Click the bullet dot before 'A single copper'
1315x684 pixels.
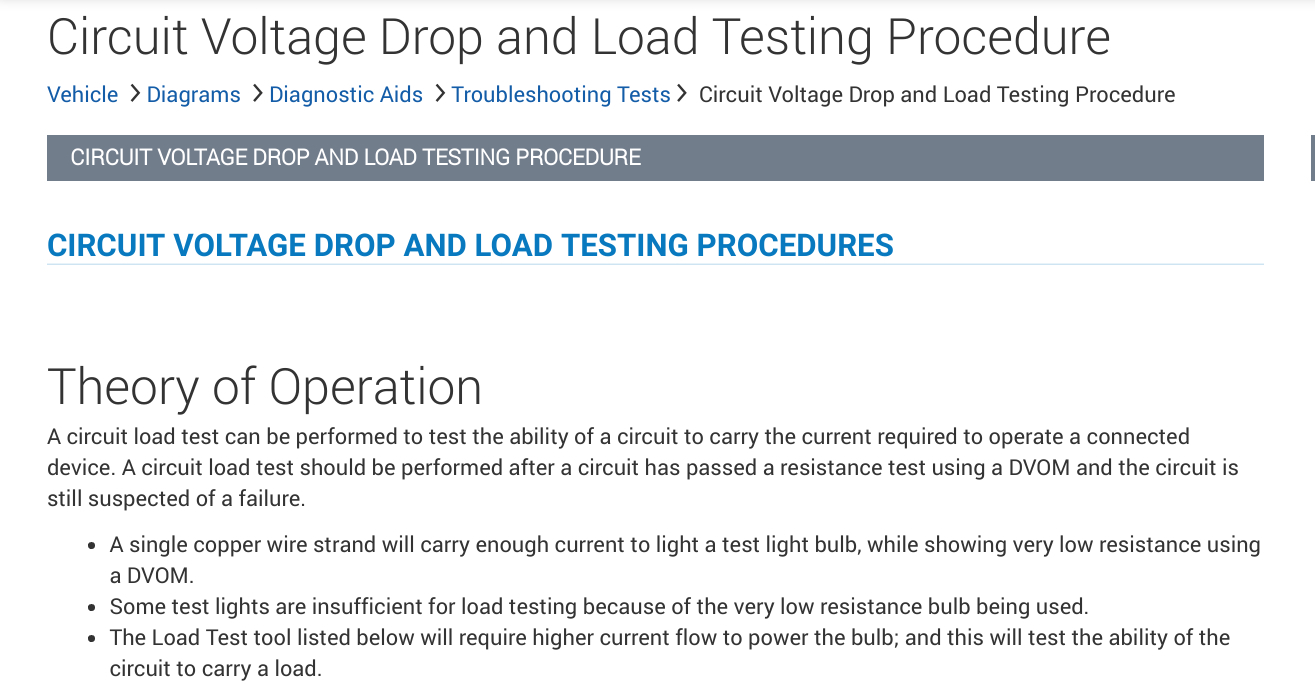coord(91,546)
